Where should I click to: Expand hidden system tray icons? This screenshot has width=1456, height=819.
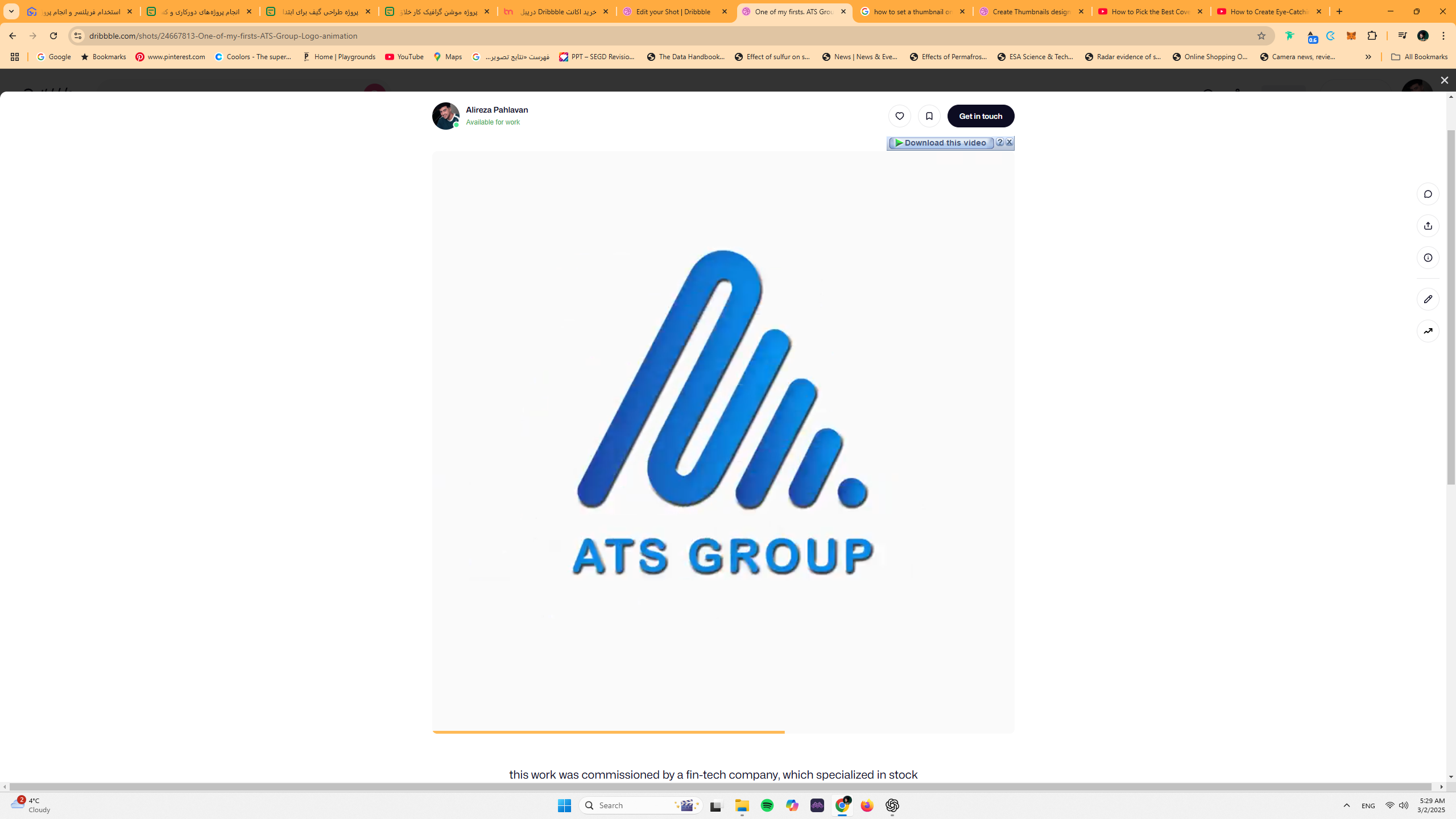point(1346,805)
